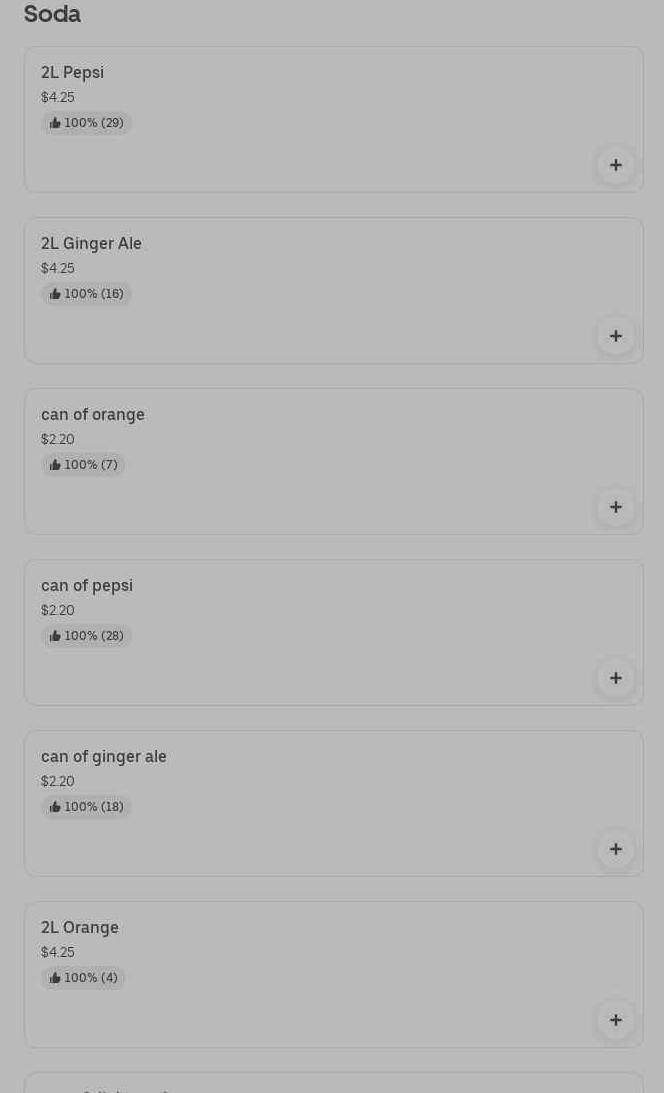Click the 100% (4) rating badge
664x1093 pixels.
point(84,978)
